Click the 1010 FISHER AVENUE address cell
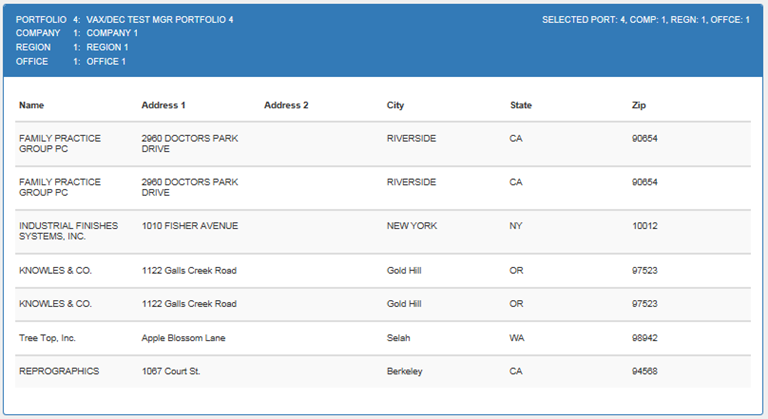Viewport: 768px width, 419px height. click(x=190, y=226)
